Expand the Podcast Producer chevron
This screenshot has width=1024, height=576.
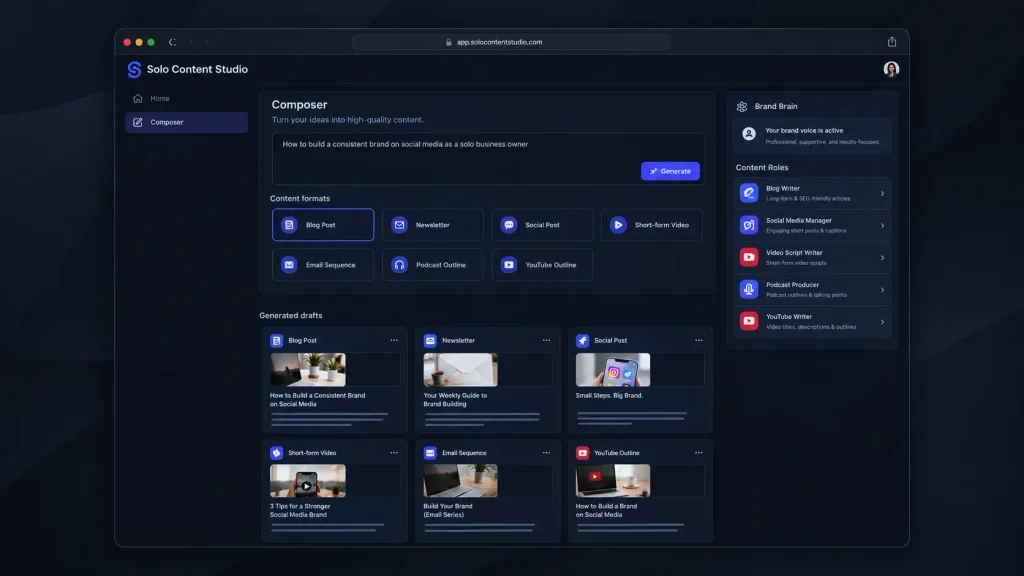(882, 290)
